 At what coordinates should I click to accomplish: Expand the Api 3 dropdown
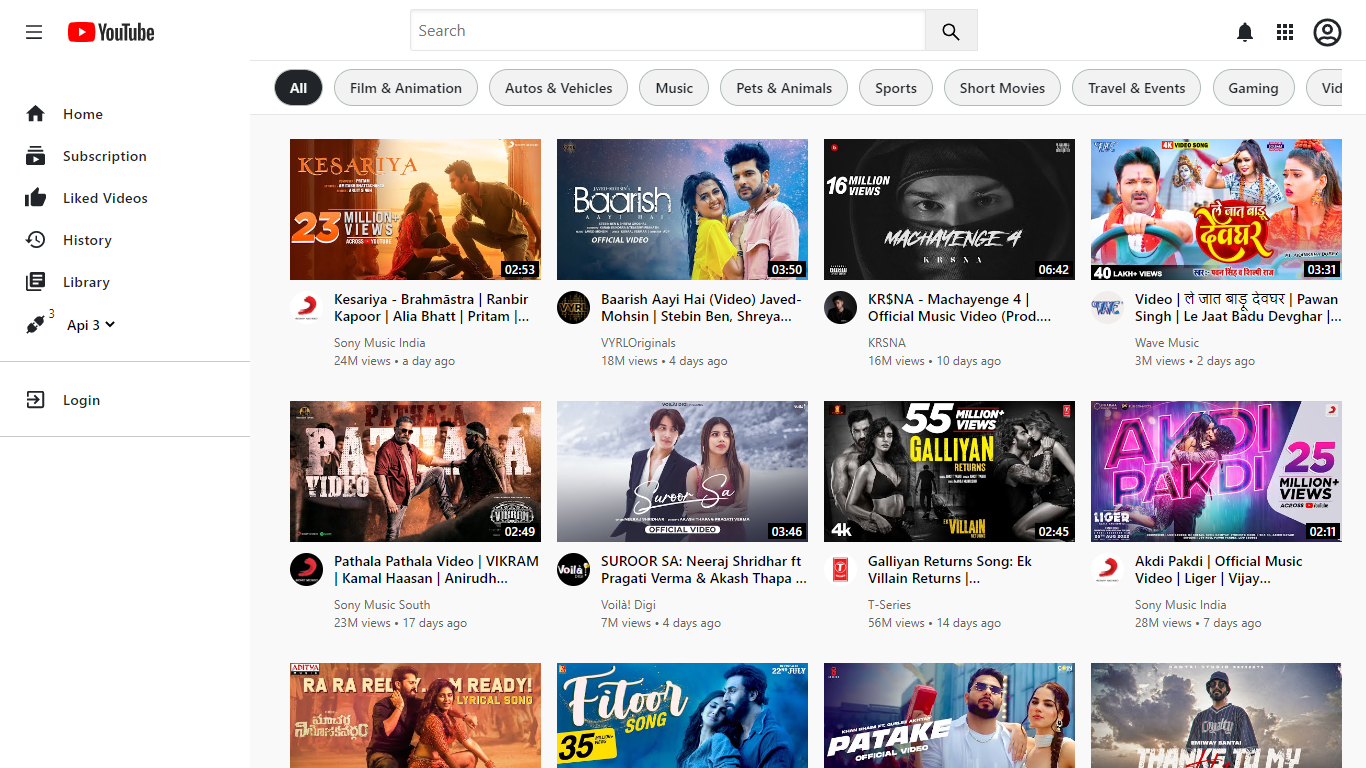pos(91,325)
